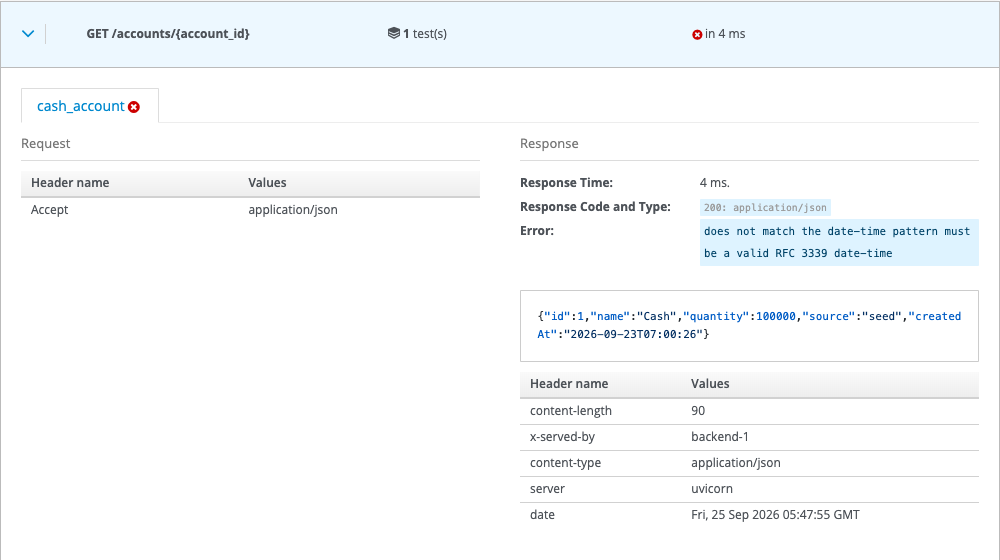Screen dimensions: 1000x560
Task: Select the Accept value application/json cell
Action: click(x=293, y=210)
